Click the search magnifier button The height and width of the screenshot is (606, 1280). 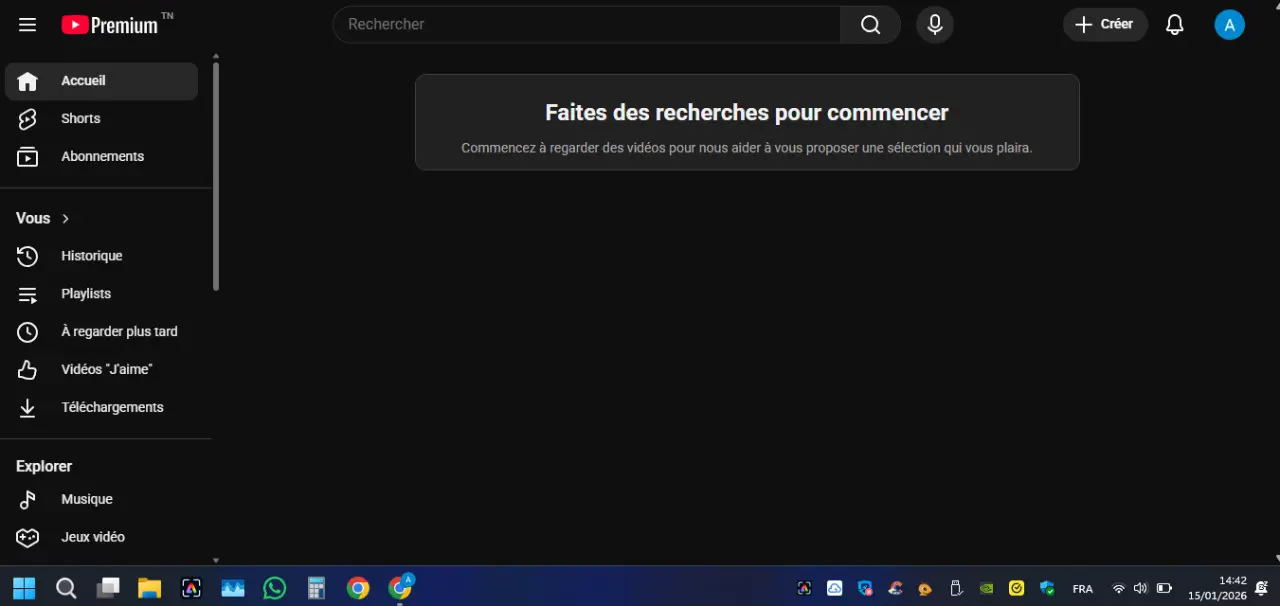pos(871,24)
